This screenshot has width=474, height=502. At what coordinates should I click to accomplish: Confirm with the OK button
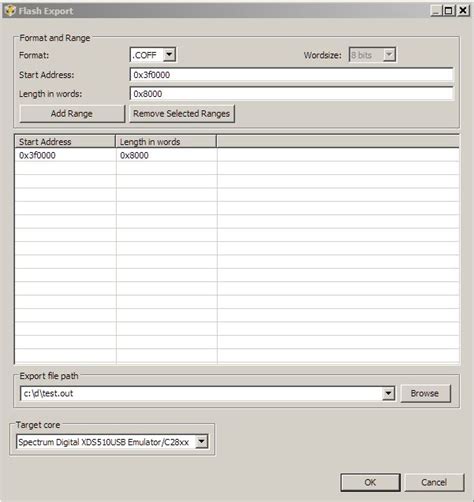(370, 482)
